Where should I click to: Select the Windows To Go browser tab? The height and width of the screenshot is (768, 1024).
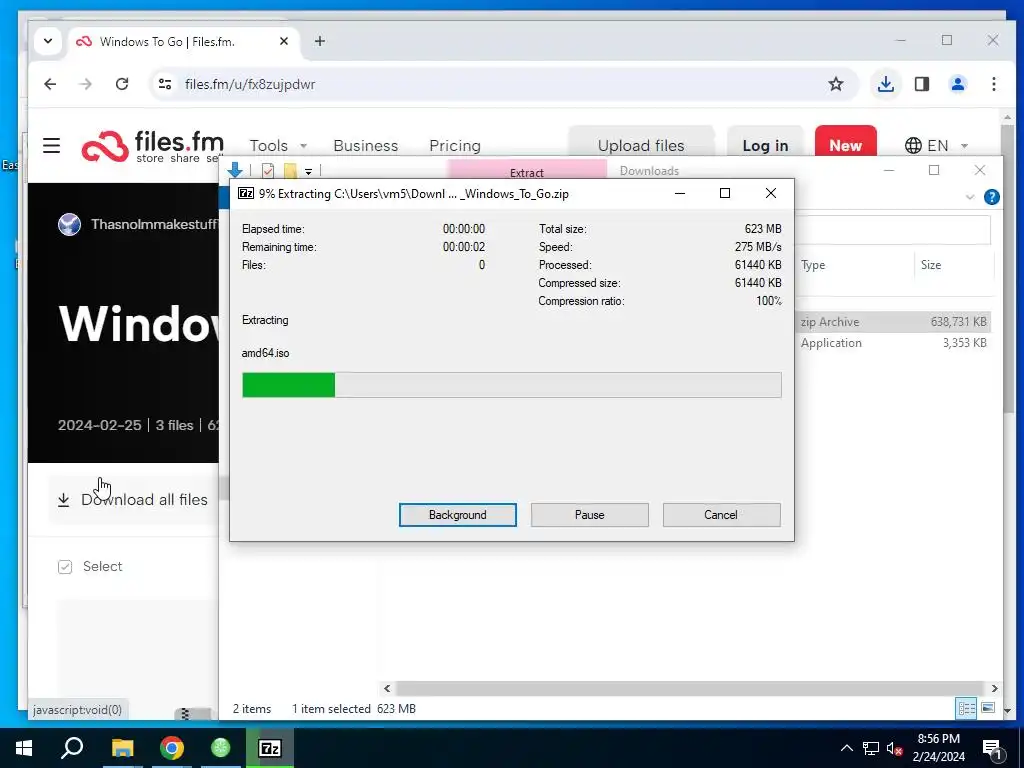click(x=183, y=41)
